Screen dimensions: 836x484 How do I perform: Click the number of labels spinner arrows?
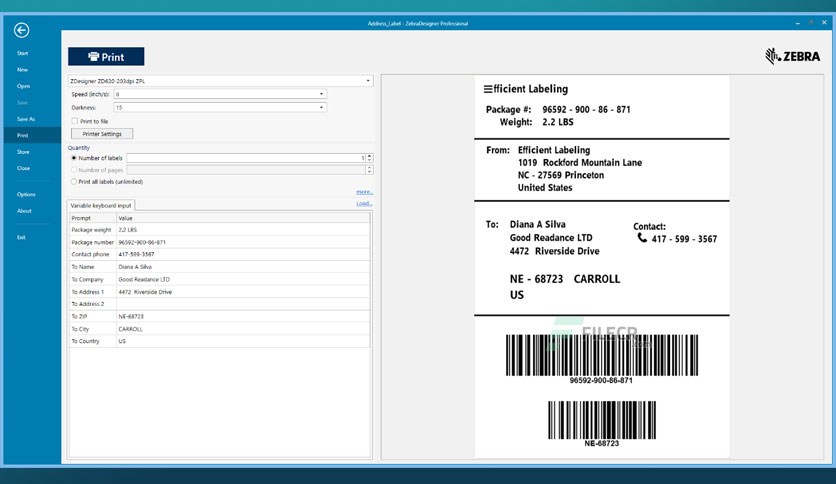(369, 158)
